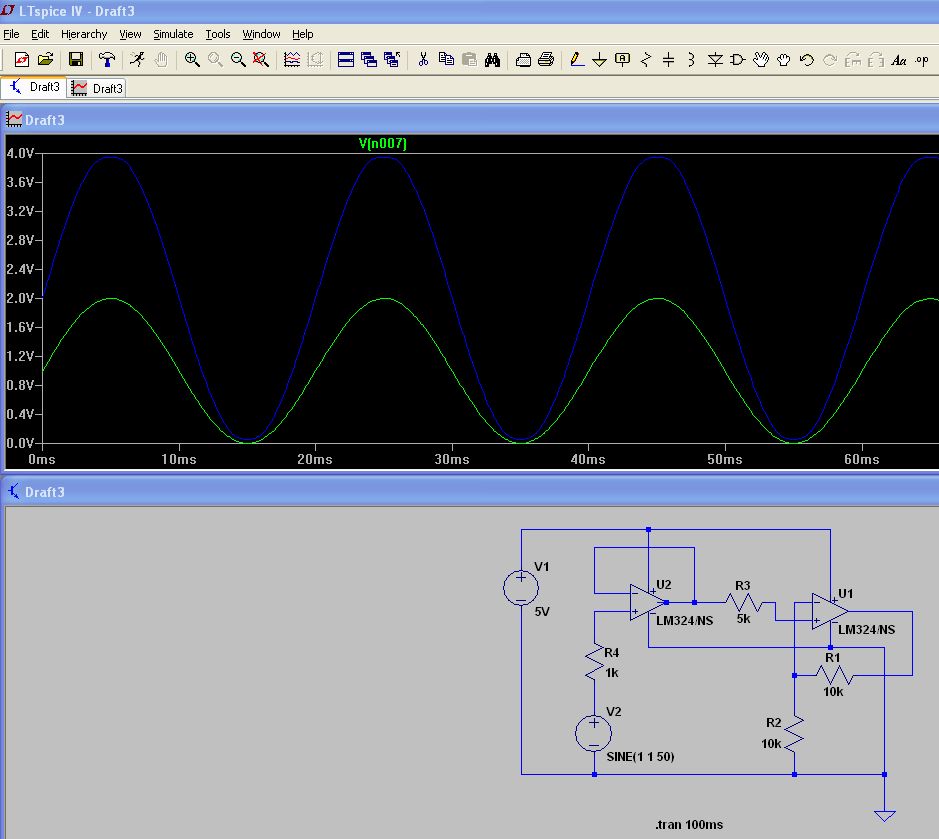Switch to the Draft3 waveform tab
Image resolution: width=939 pixels, height=839 pixels.
[x=98, y=88]
